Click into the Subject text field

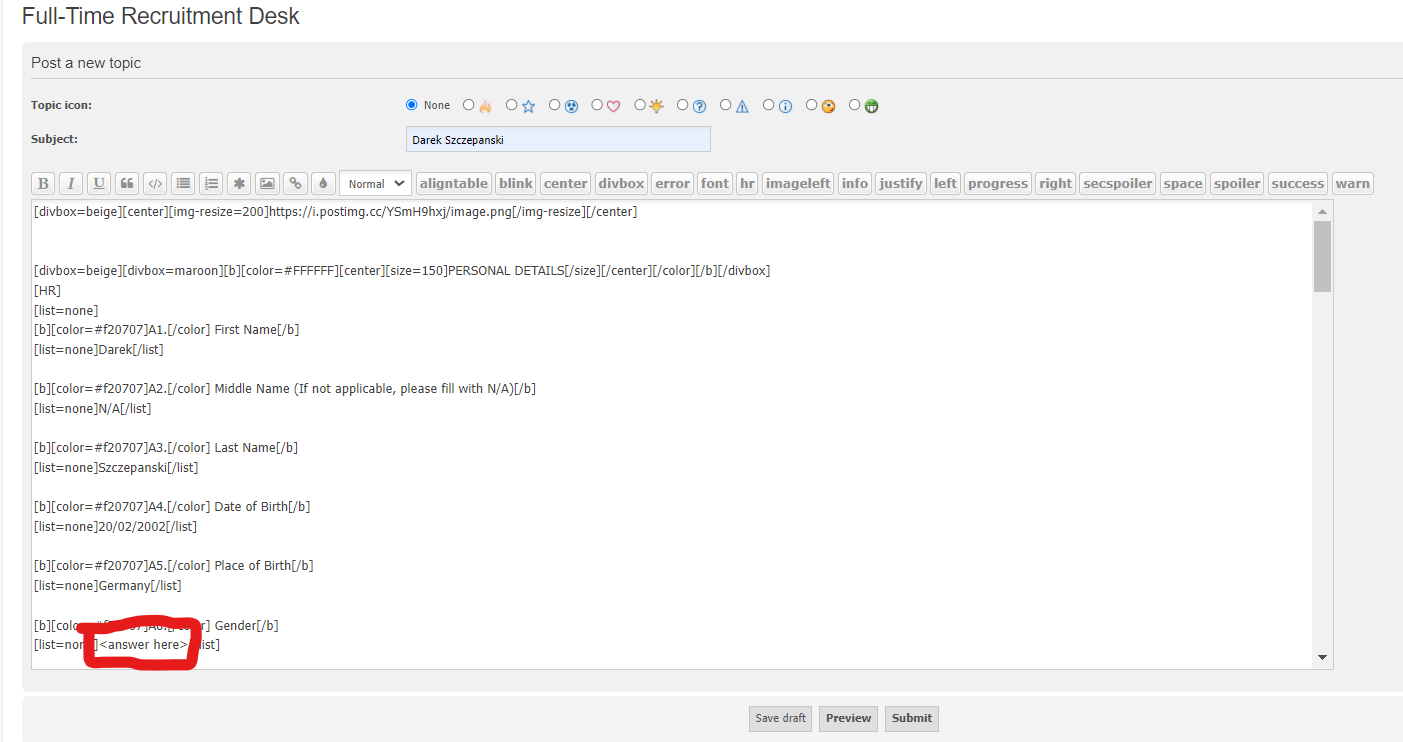coord(558,140)
